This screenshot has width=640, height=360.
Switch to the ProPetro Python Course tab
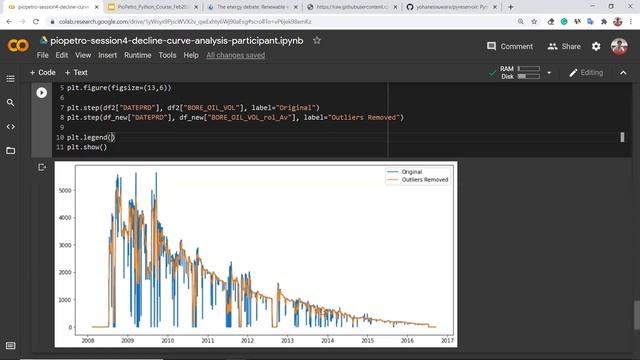pyautogui.click(x=152, y=7)
